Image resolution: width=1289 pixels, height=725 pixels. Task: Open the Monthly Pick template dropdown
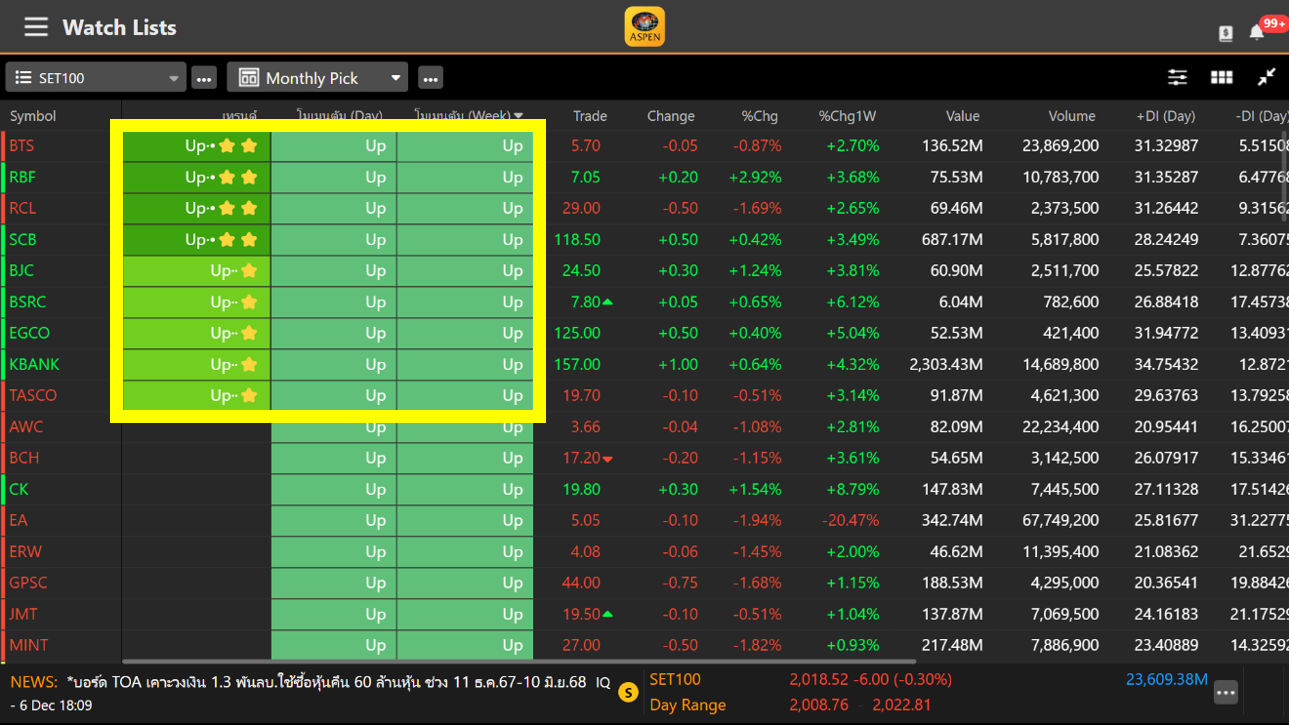(x=318, y=78)
